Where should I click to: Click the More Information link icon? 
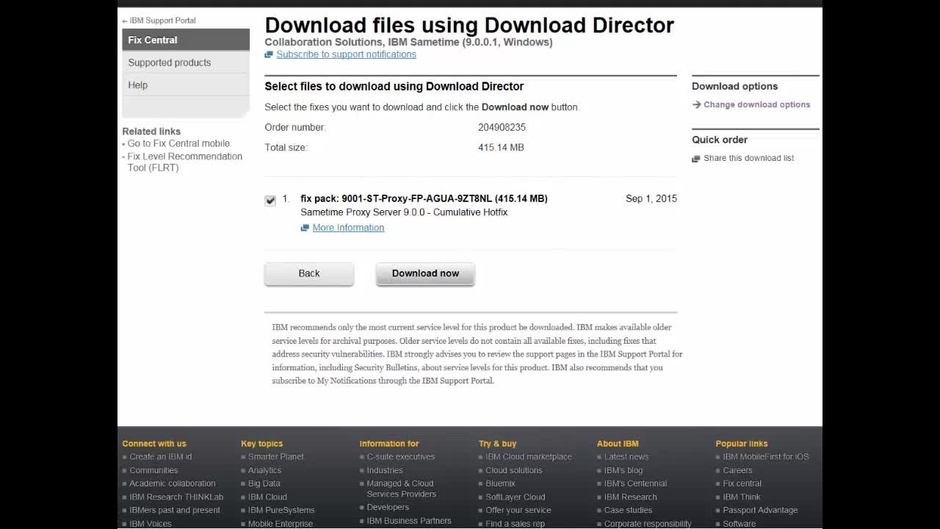point(305,228)
